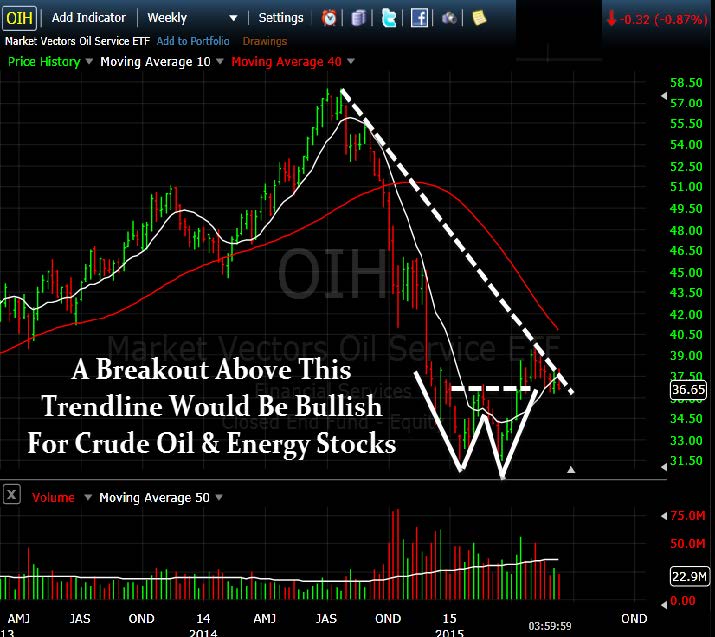Close the Volume panel with X
Image resolution: width=715 pixels, height=637 pixels.
coord(12,494)
